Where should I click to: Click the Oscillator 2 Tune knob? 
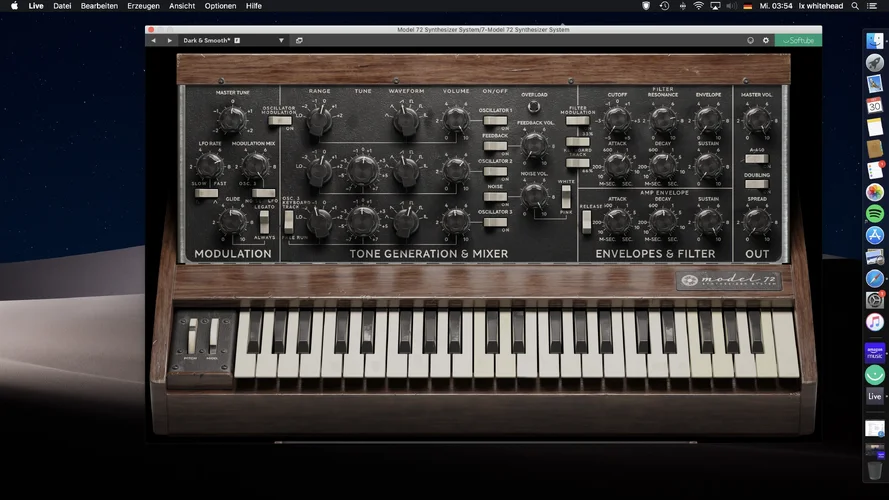pos(363,171)
